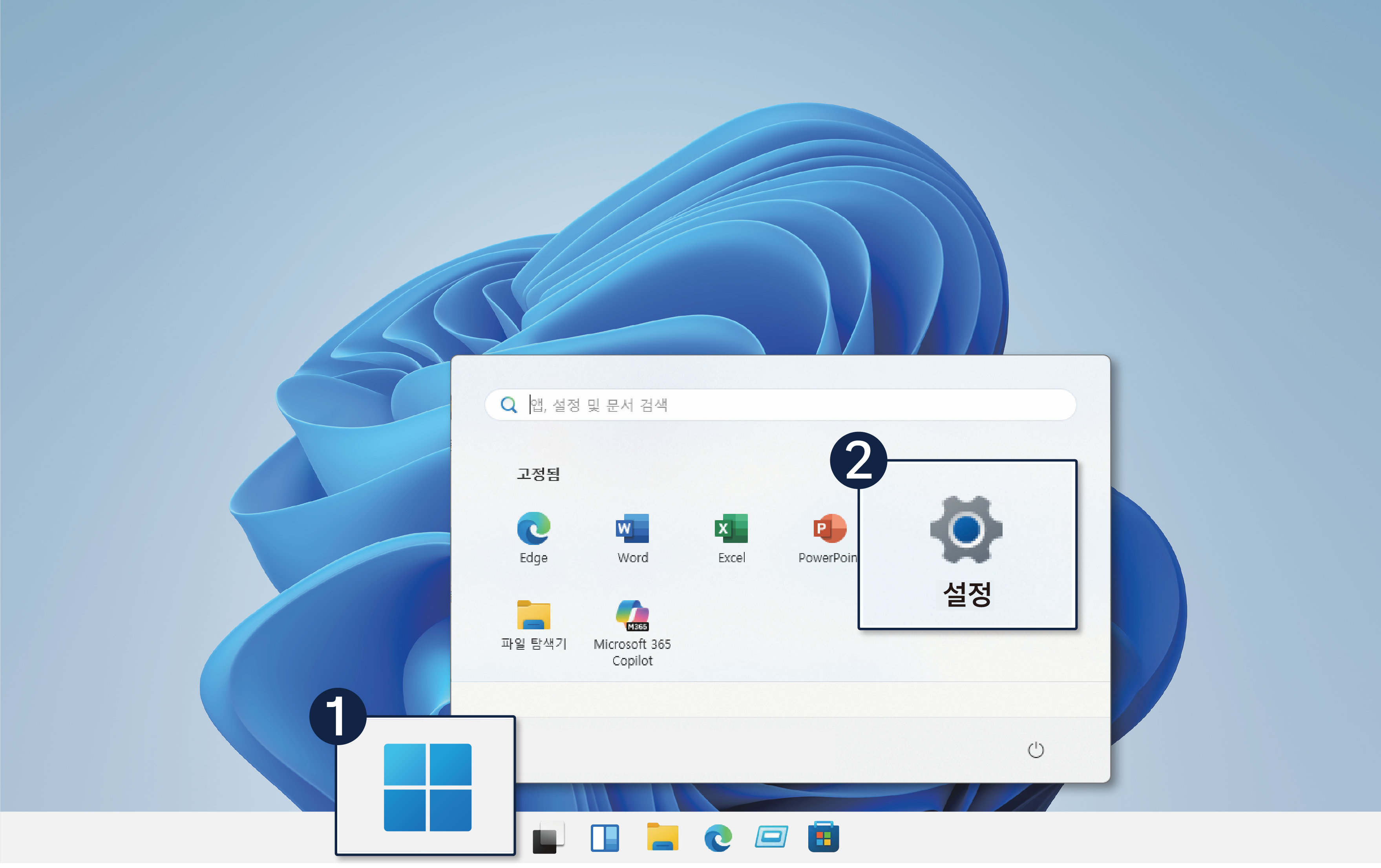Open the Widgets icon on the taskbar
The width and height of the screenshot is (1381, 868).
(605, 838)
